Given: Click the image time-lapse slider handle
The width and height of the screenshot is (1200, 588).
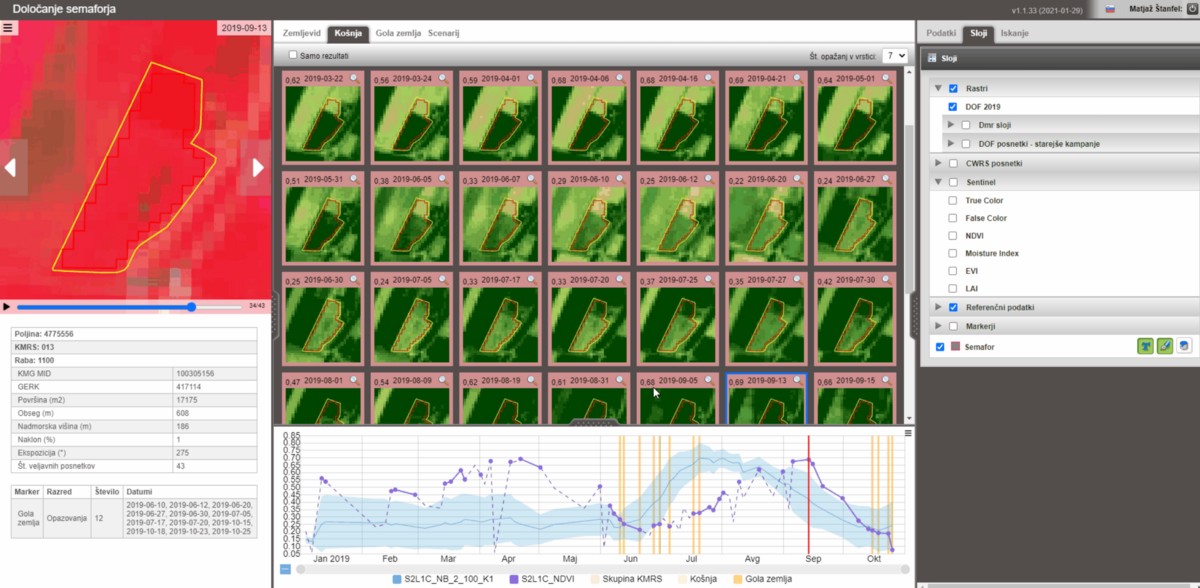Looking at the screenshot, I should 191,307.
